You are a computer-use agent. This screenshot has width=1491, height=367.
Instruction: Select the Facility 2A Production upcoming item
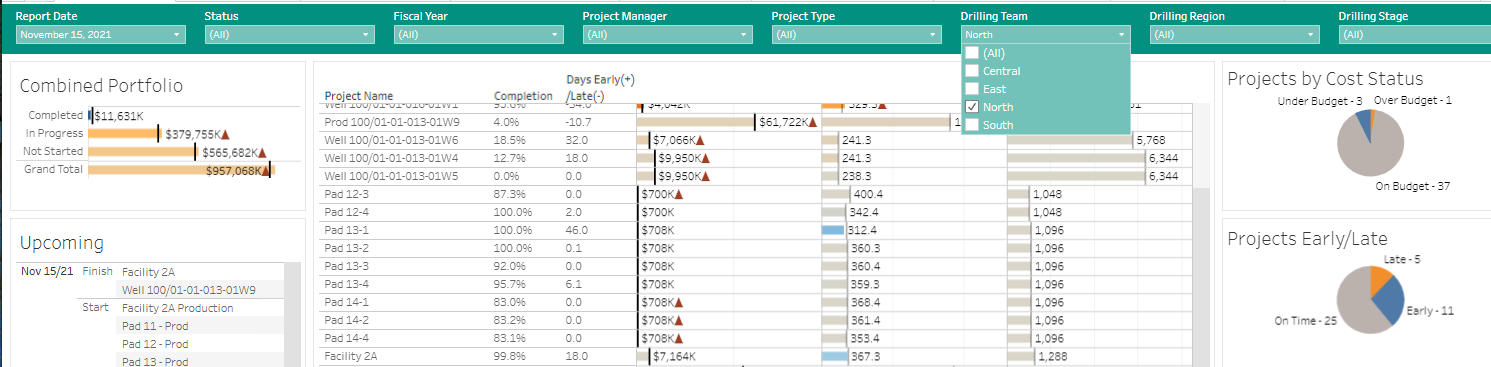(x=177, y=308)
